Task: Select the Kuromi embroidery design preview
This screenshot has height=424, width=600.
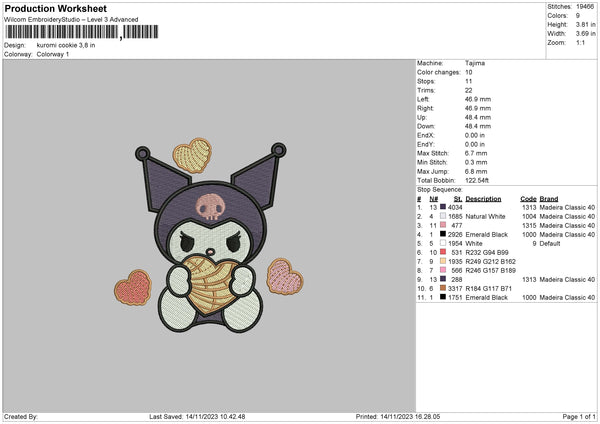Action: (209, 235)
